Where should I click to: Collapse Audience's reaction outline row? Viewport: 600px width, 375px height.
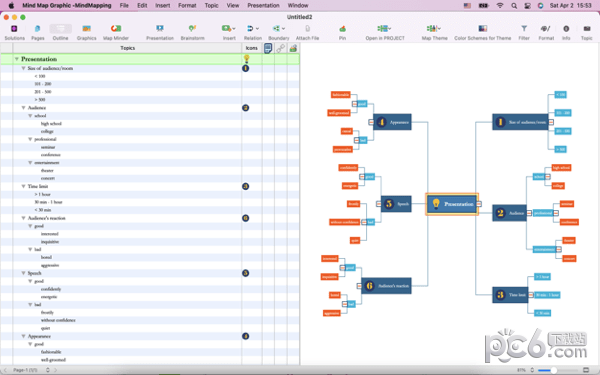23,218
